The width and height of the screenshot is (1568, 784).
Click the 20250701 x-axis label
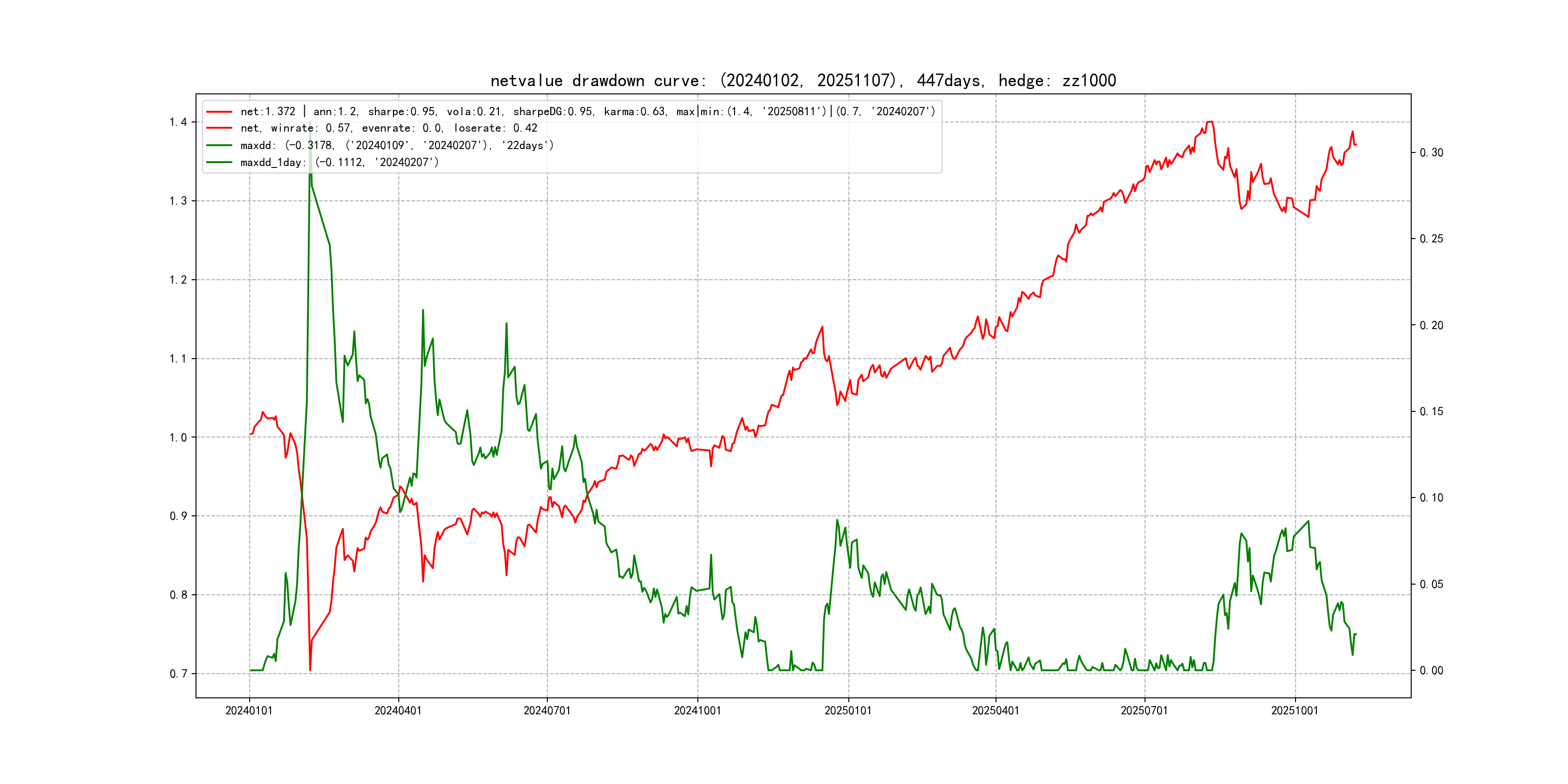click(1145, 710)
